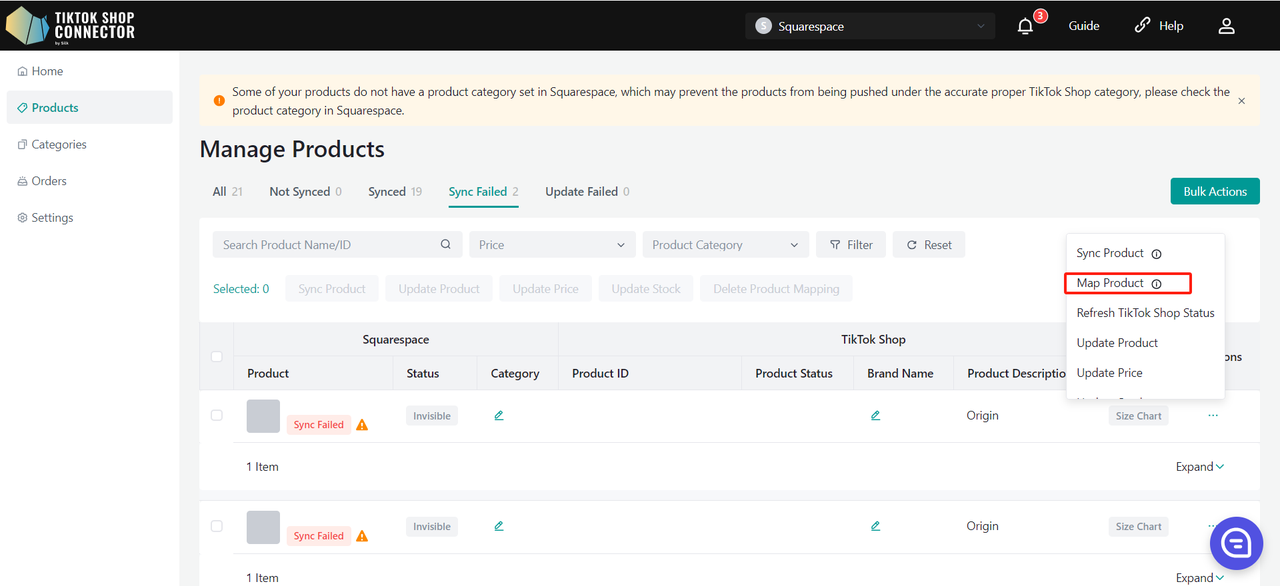Viewport: 1280px width, 586px height.
Task: Edit category of the second Sync Failed product
Action: [499, 526]
